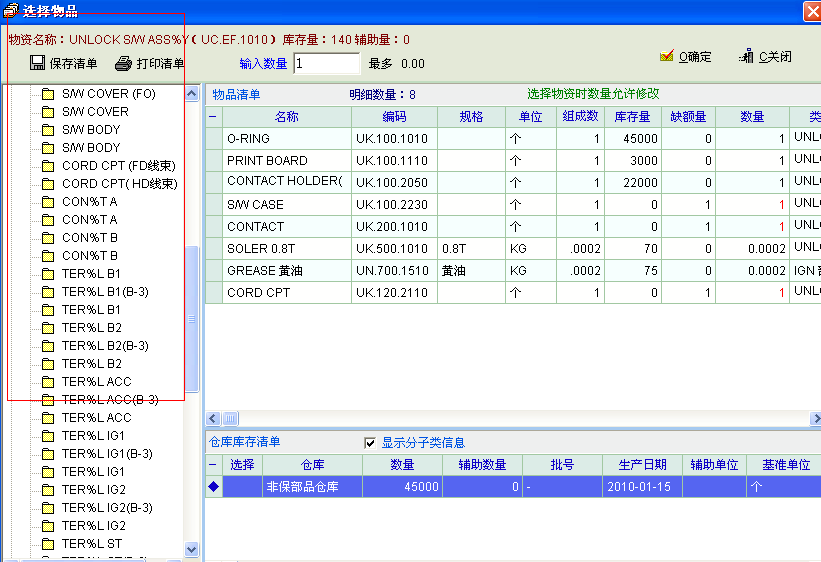821x562 pixels.
Task: Click the row selector beside O-RING
Action: pyautogui.click(x=213, y=139)
